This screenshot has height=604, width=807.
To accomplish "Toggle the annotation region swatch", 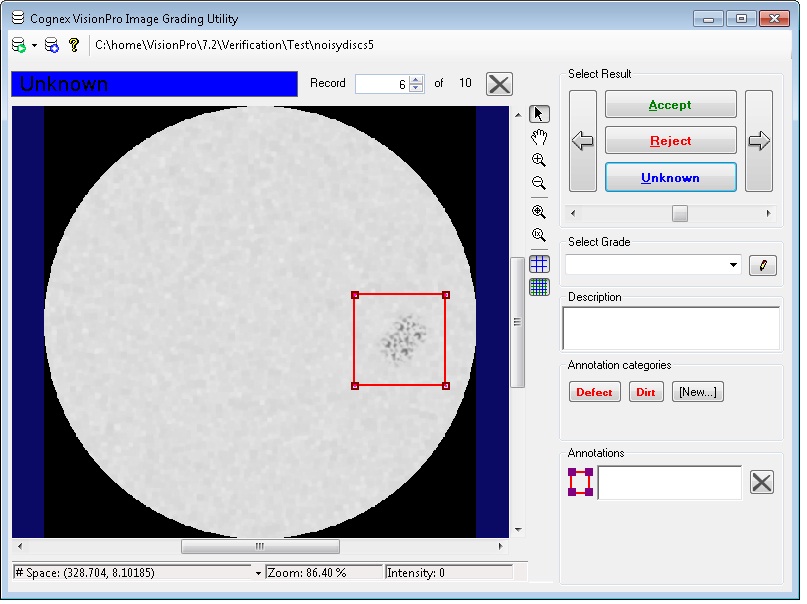I will pyautogui.click(x=581, y=482).
